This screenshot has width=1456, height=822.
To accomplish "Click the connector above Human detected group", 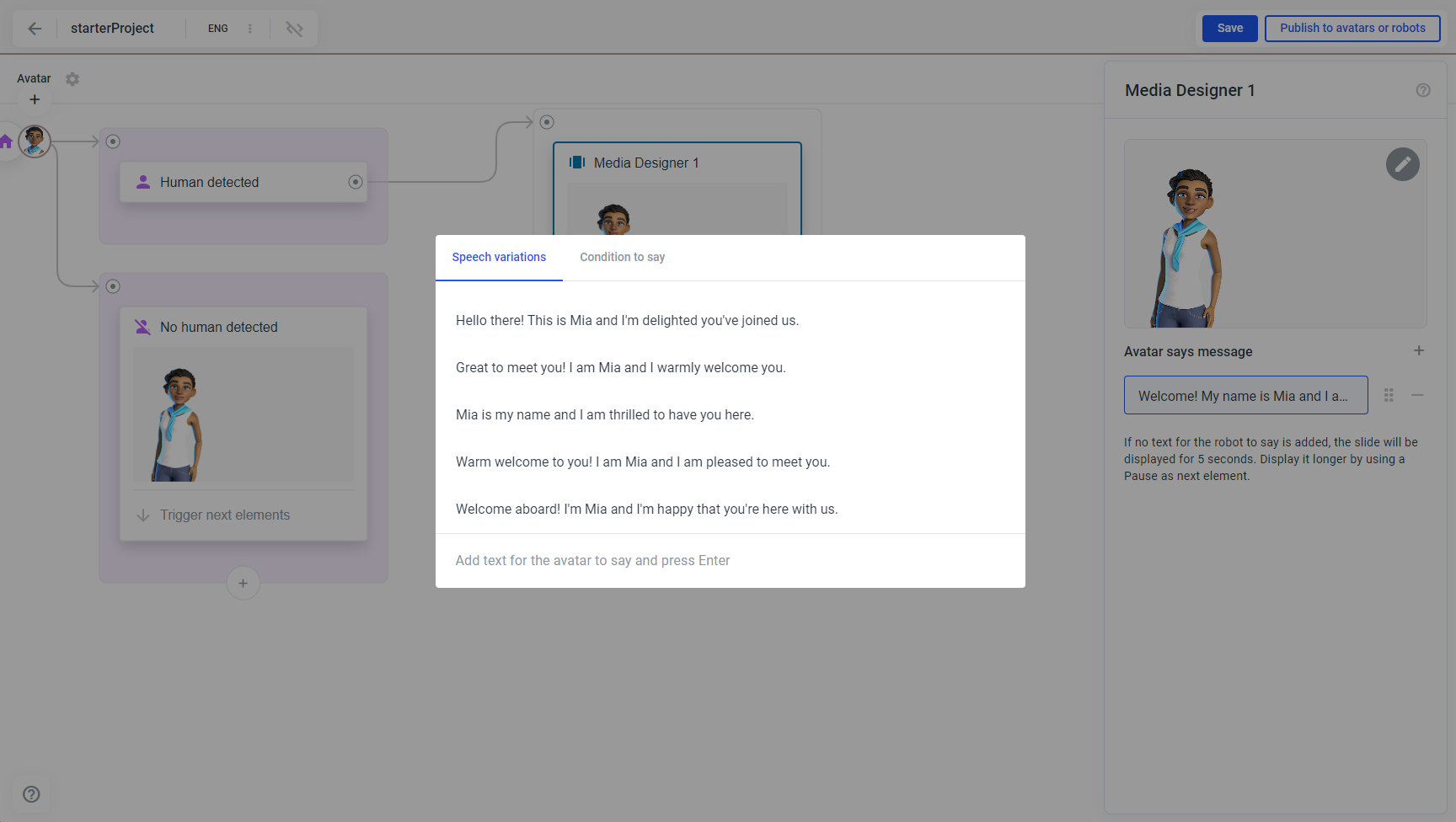I will [113, 141].
